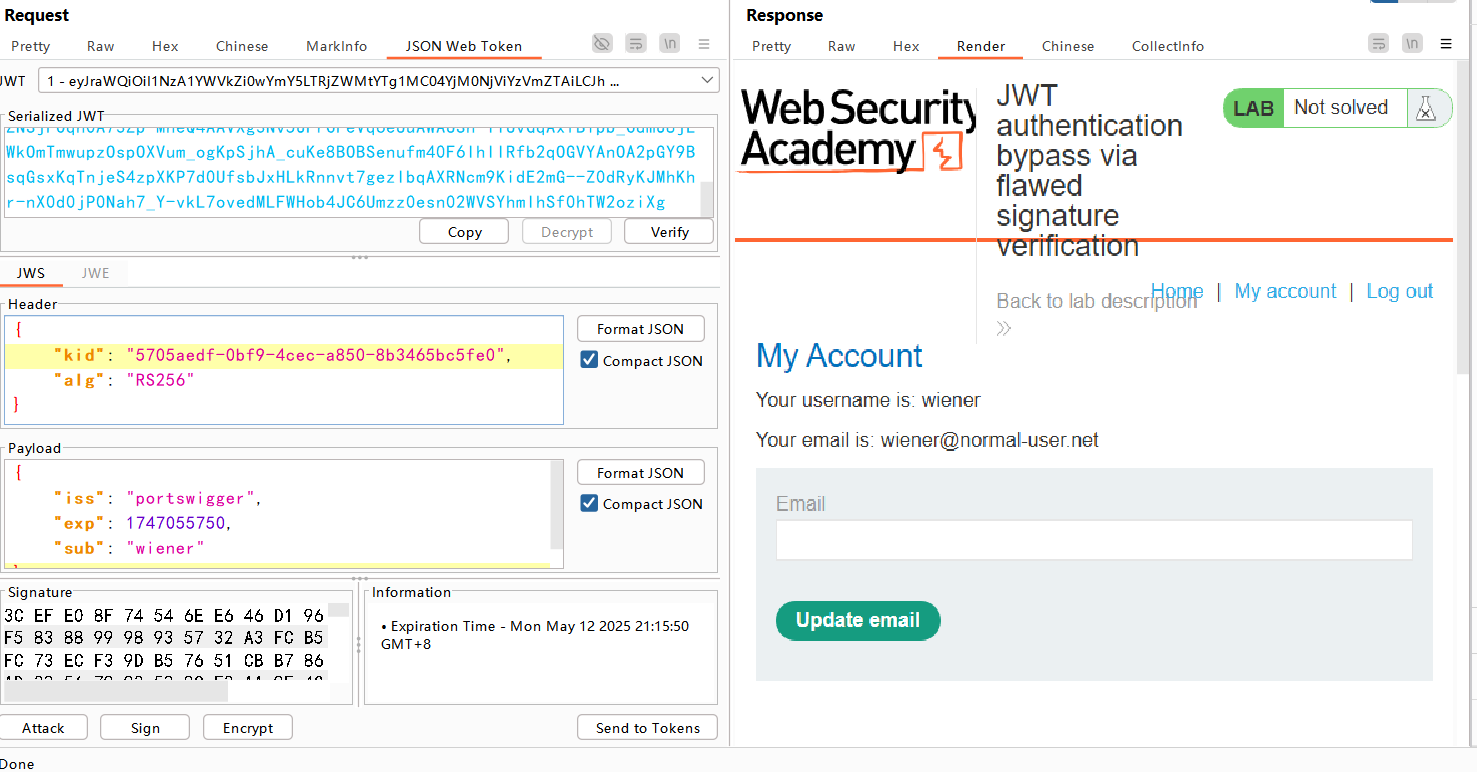Toggle the Response show newlines \n icon

coord(1412,44)
